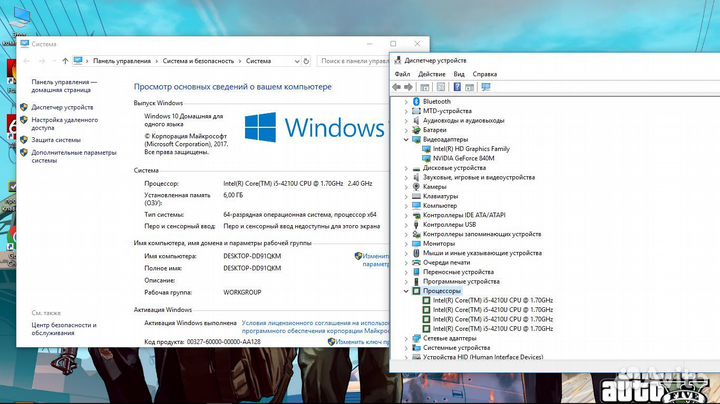Click the computer icon in address bar
Screen dimensions: 720x404
click(78, 61)
